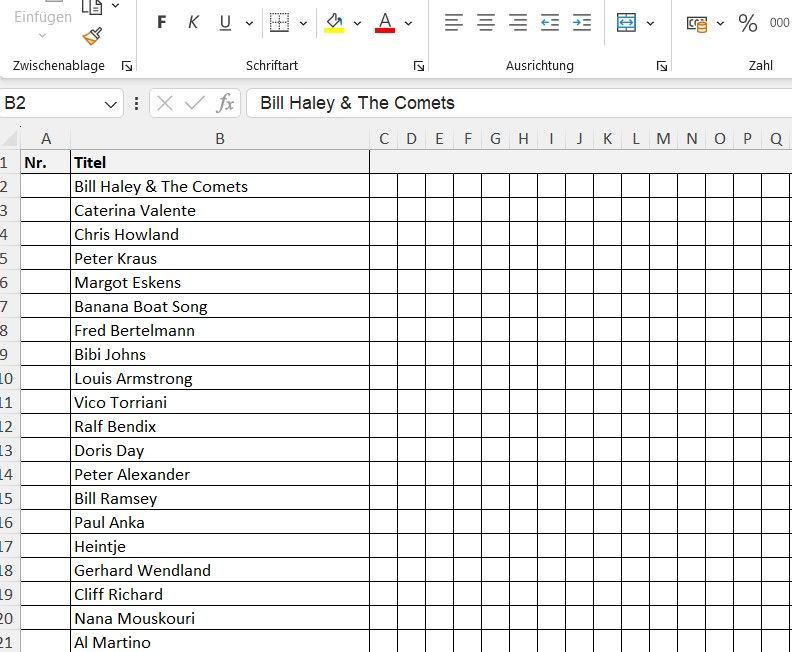
Task: Select cell 'Margot Eskens'
Action: pos(220,282)
